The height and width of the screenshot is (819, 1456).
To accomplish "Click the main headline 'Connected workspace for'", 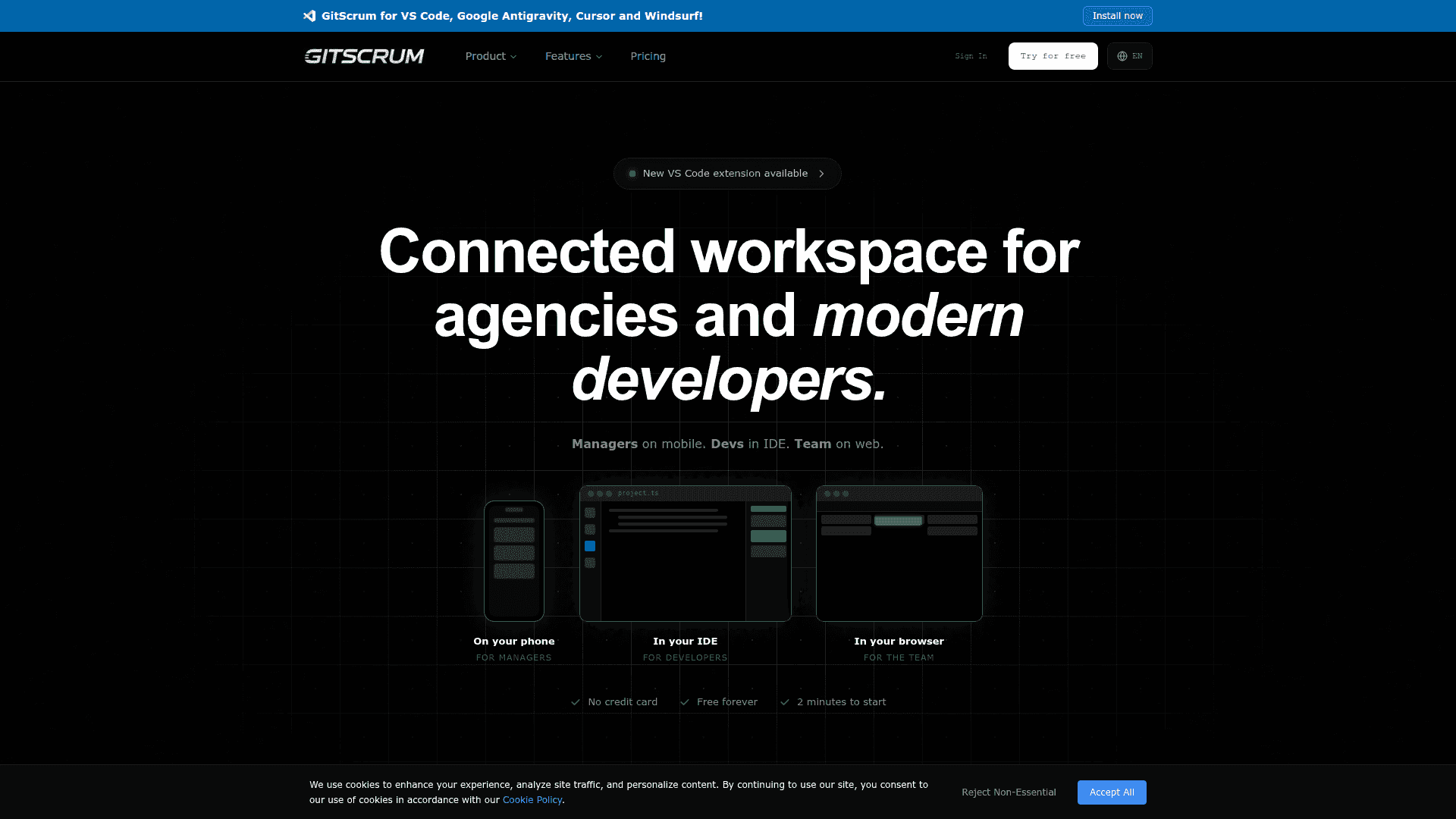I will [729, 251].
